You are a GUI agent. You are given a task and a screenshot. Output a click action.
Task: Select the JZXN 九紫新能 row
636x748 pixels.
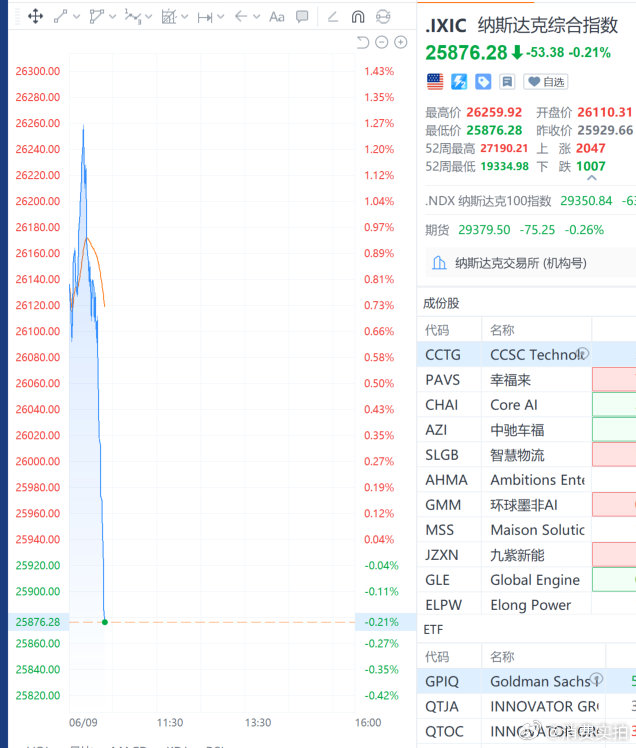point(526,555)
